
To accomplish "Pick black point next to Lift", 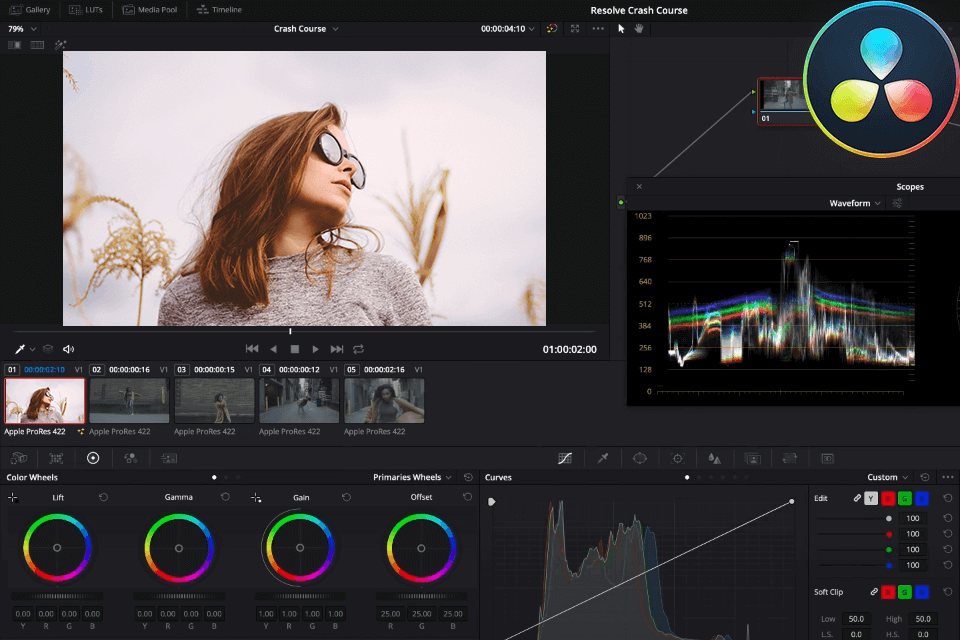I will point(13,497).
